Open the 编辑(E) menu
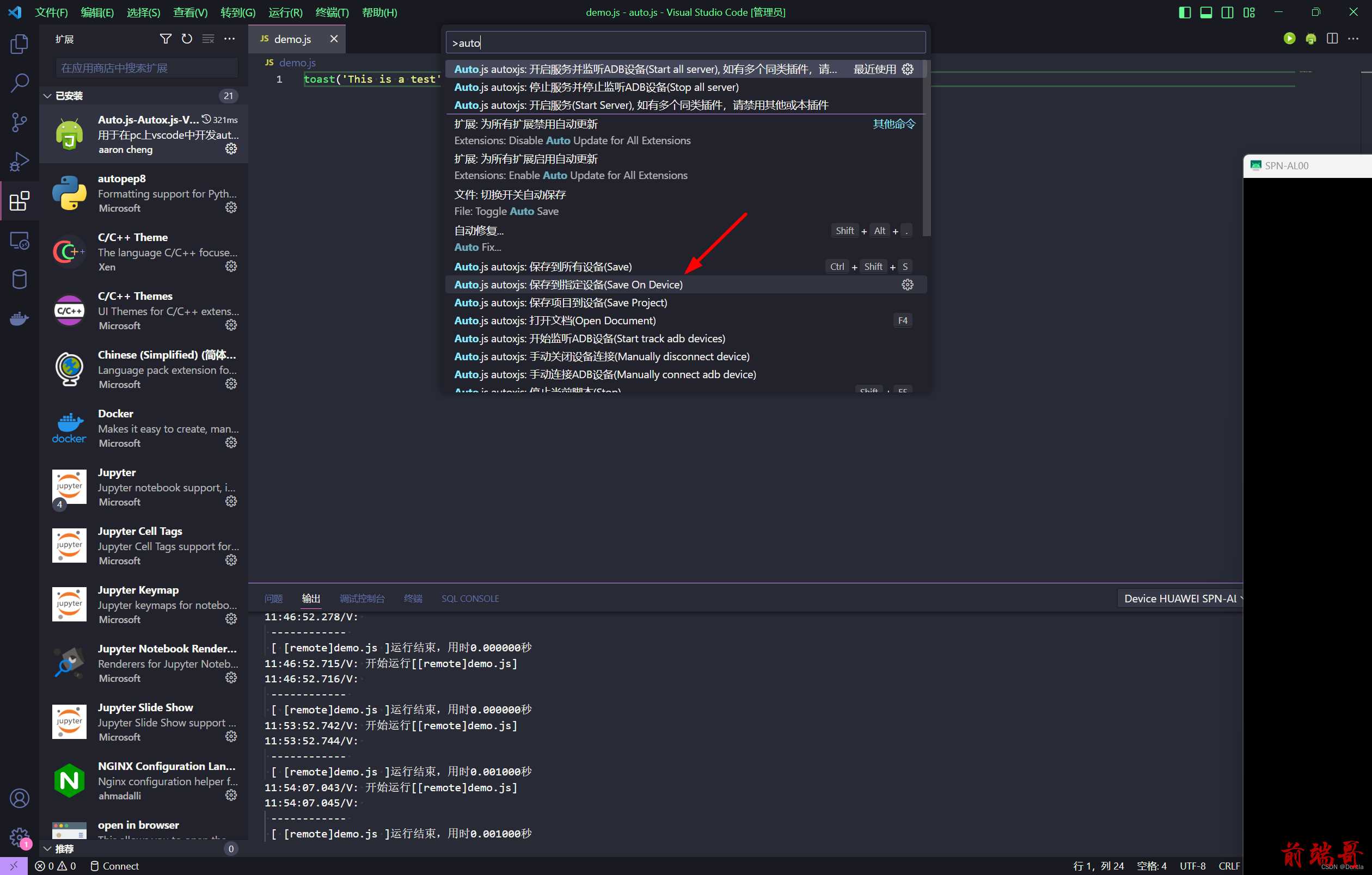This screenshot has height=875, width=1372. (x=97, y=13)
